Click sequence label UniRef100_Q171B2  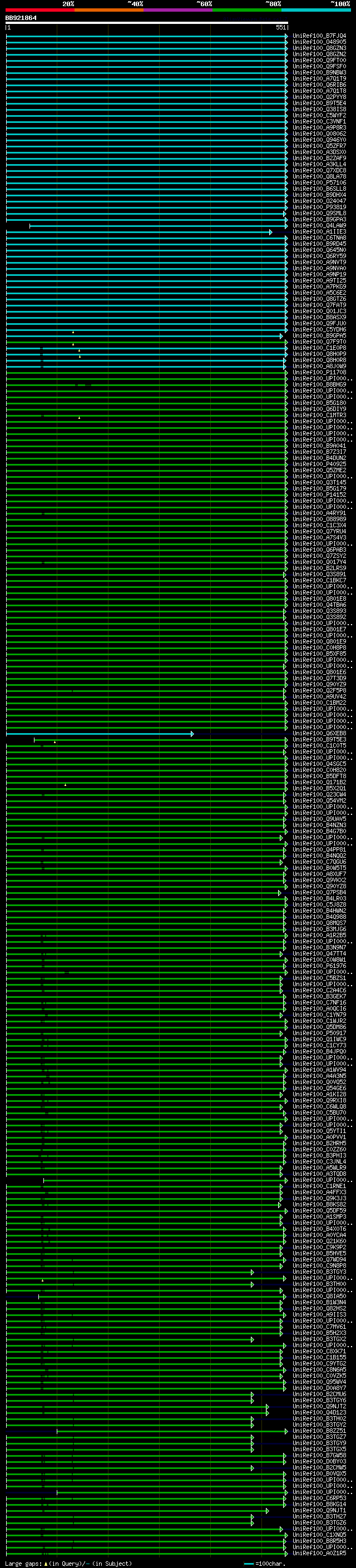(319, 783)
